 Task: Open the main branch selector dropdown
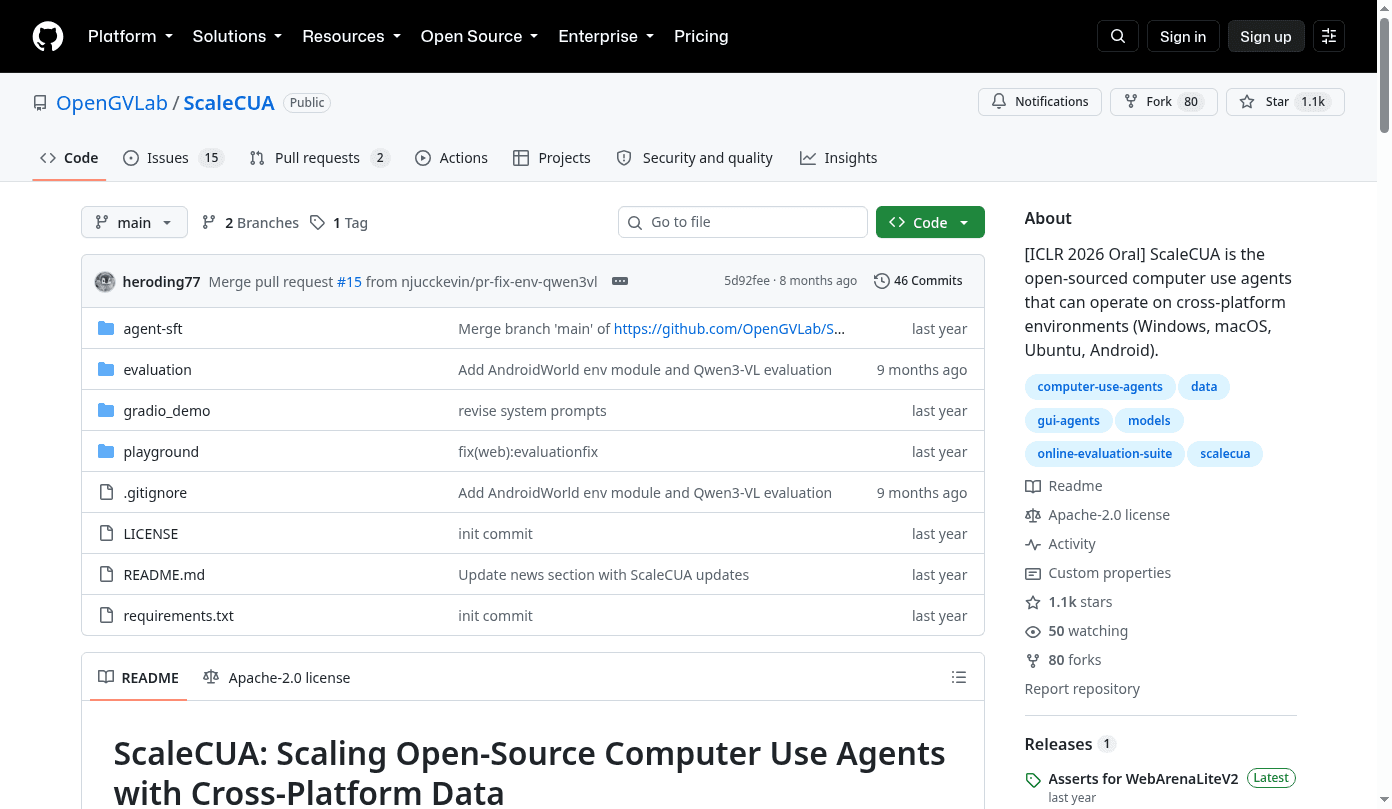coord(134,222)
